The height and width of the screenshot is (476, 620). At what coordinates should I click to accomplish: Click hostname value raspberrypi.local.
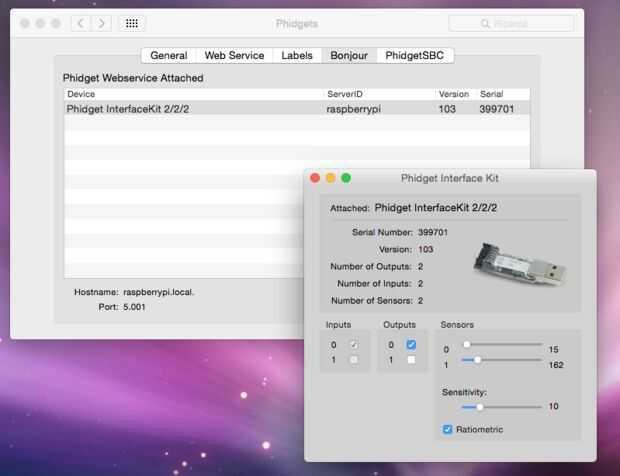(159, 293)
